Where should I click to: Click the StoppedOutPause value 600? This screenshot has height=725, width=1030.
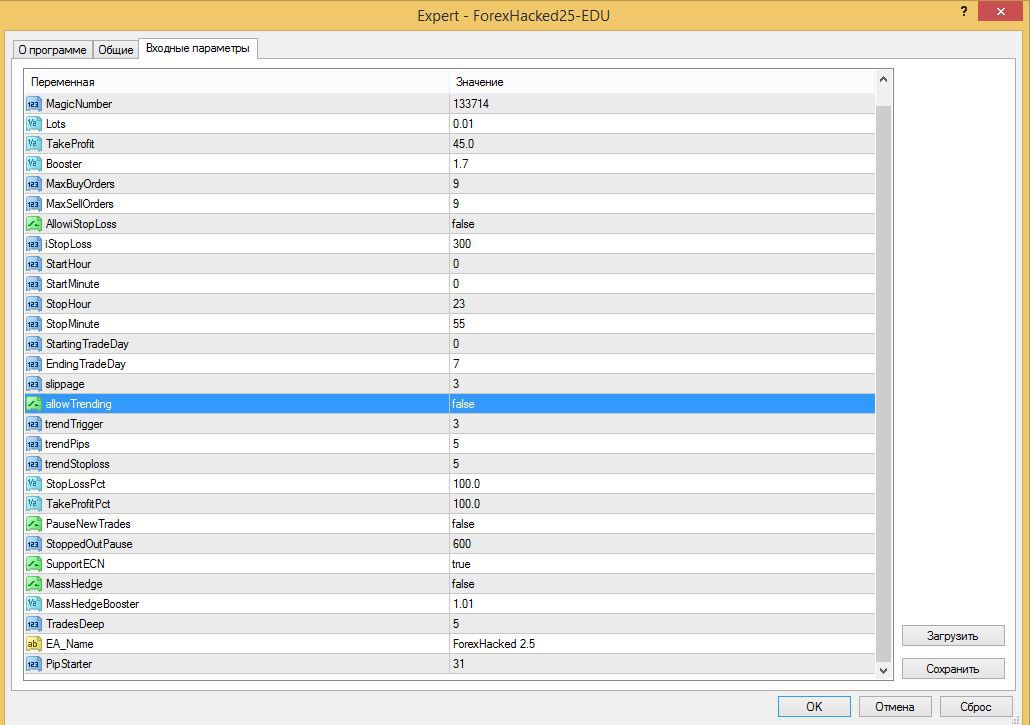[x=462, y=544]
